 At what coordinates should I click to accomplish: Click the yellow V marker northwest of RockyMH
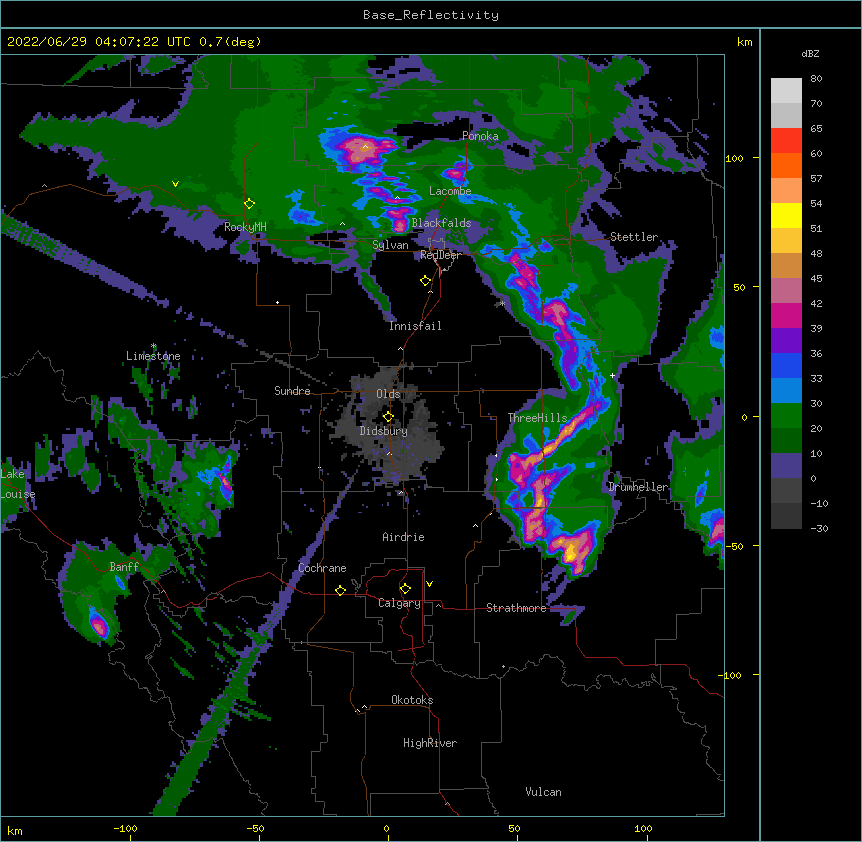click(175, 184)
